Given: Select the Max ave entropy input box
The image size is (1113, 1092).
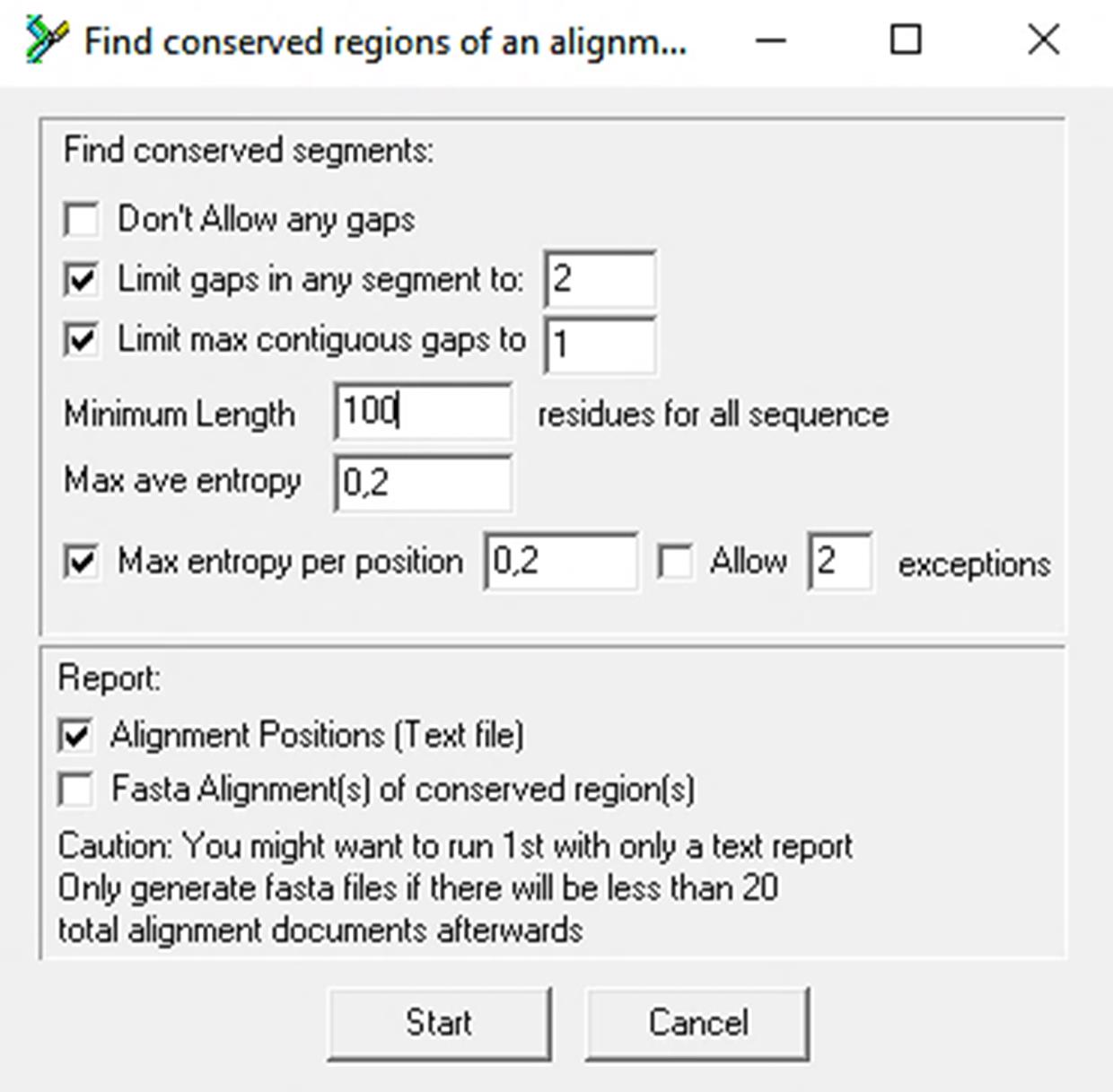Looking at the screenshot, I should (424, 483).
